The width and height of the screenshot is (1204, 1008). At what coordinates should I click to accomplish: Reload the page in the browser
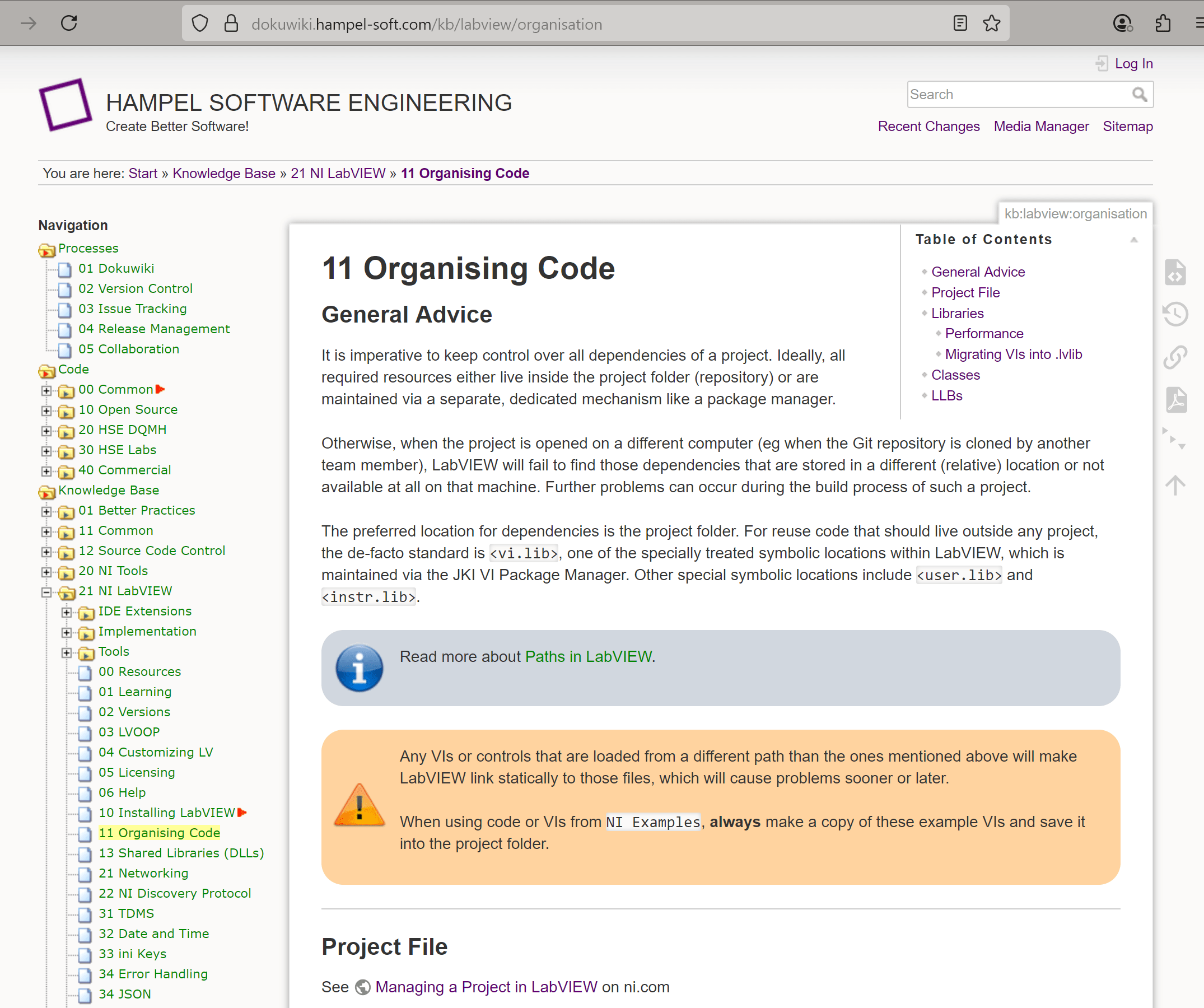[69, 24]
